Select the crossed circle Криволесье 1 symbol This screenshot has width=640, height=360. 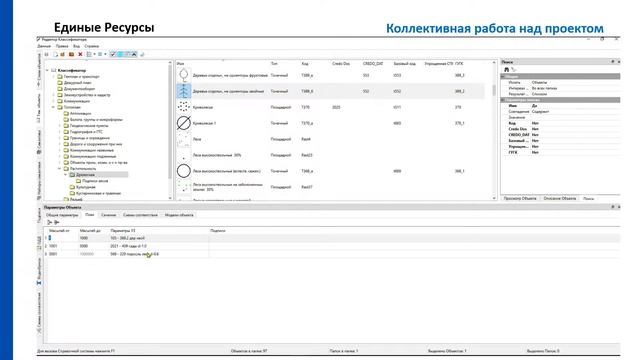pyautogui.click(x=184, y=123)
